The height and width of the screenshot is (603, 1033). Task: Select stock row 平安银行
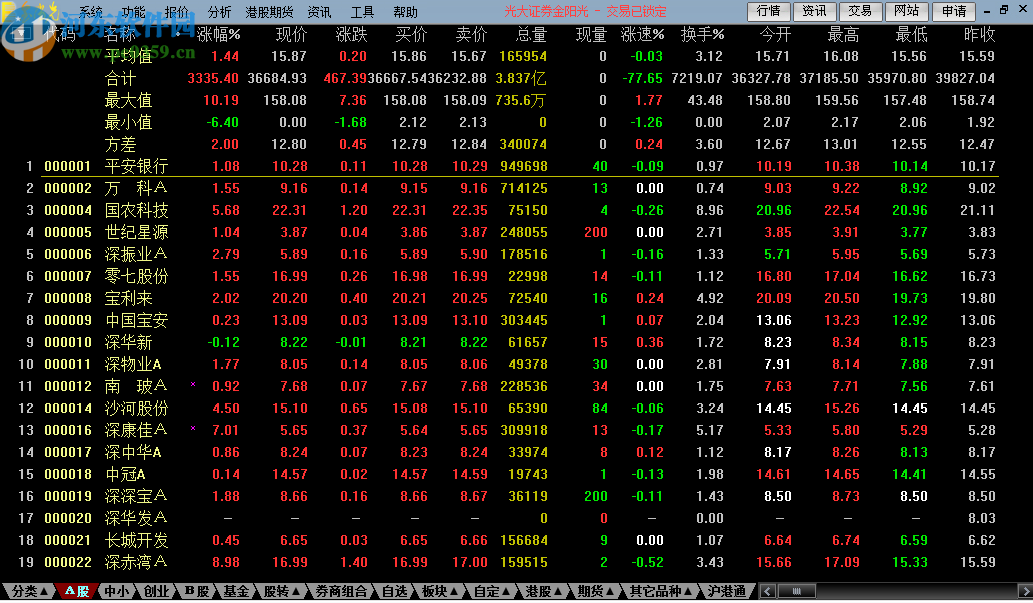coord(507,166)
